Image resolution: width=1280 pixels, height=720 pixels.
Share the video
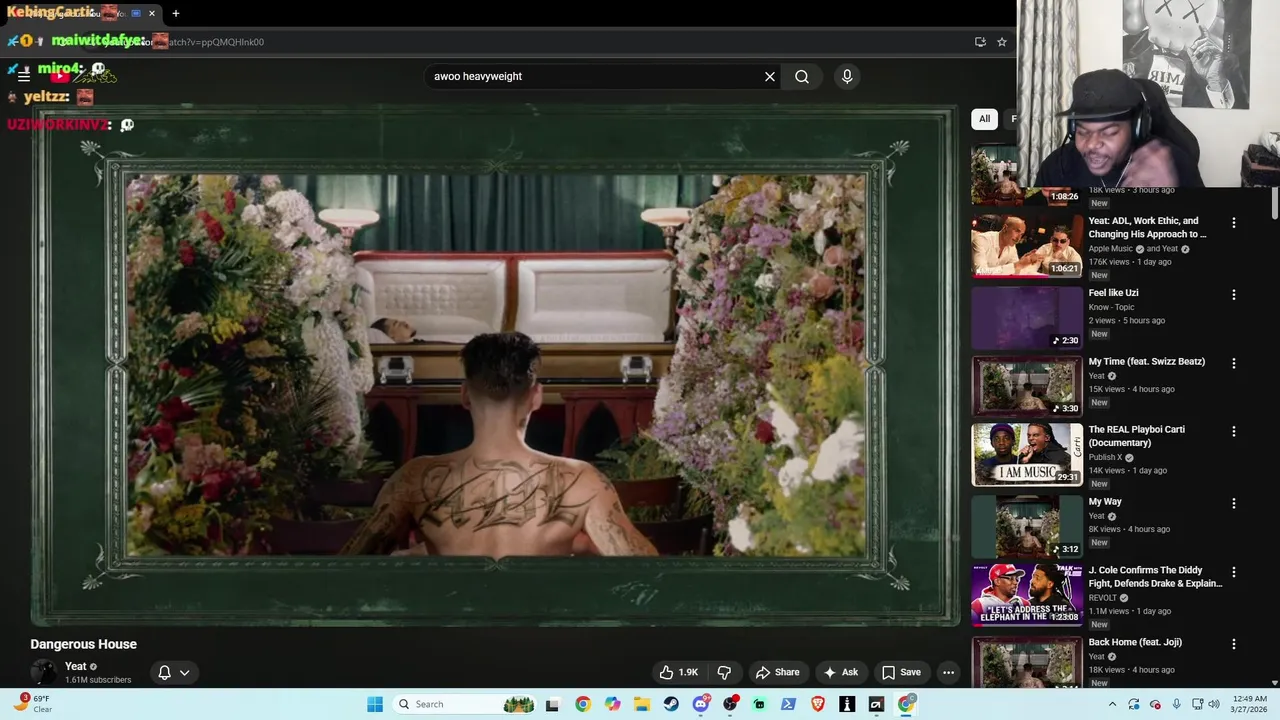click(777, 672)
